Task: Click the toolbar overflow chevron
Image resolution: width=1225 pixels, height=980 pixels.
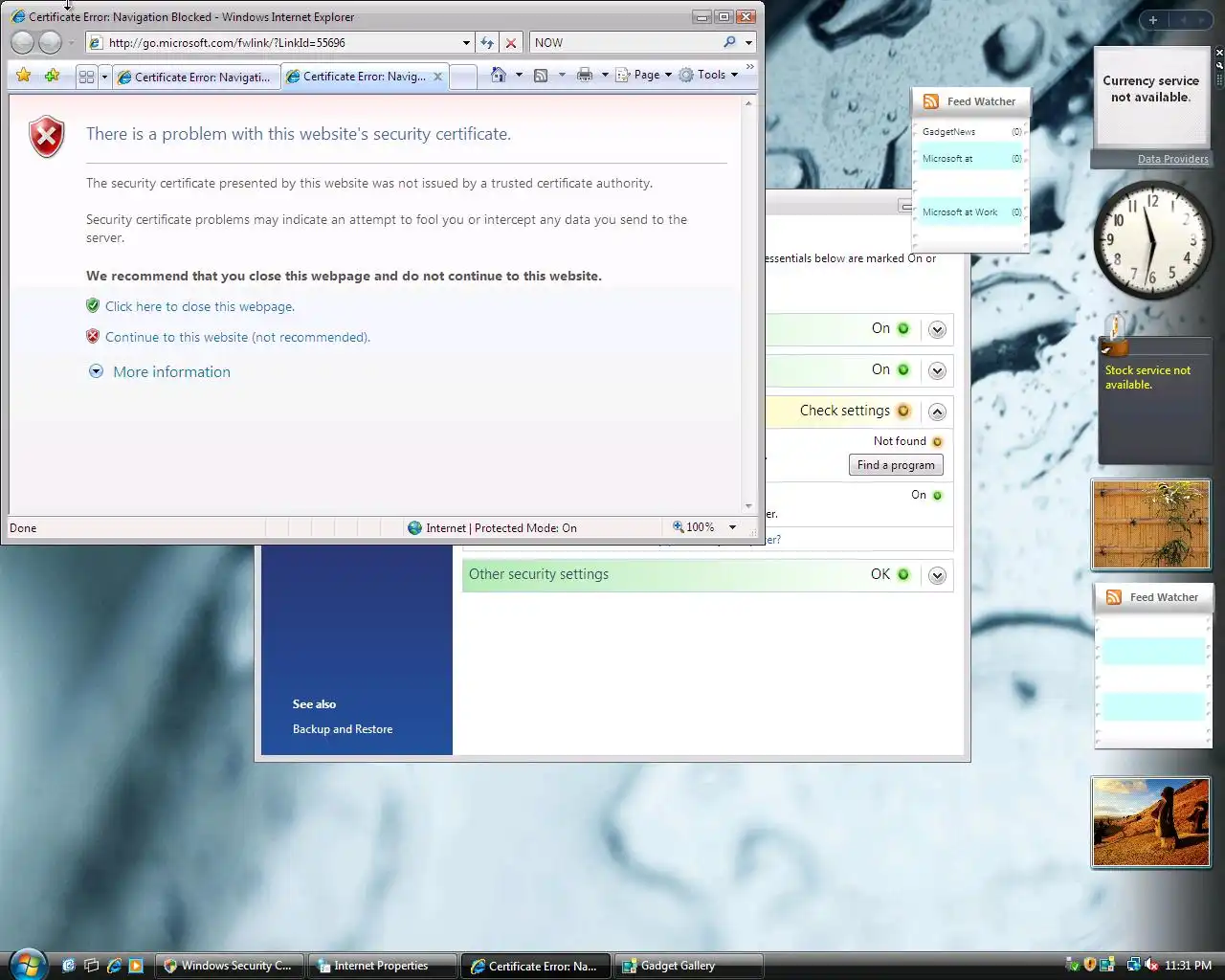Action: (x=749, y=67)
